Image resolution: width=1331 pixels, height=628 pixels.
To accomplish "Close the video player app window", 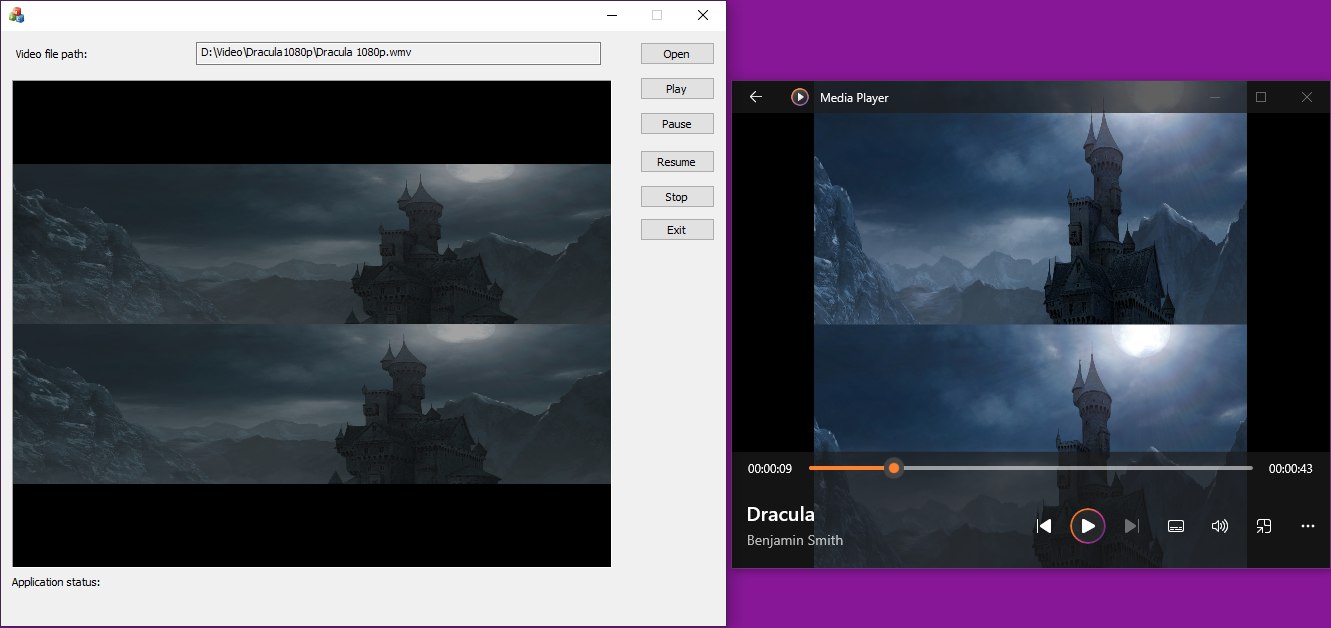I will coord(703,15).
